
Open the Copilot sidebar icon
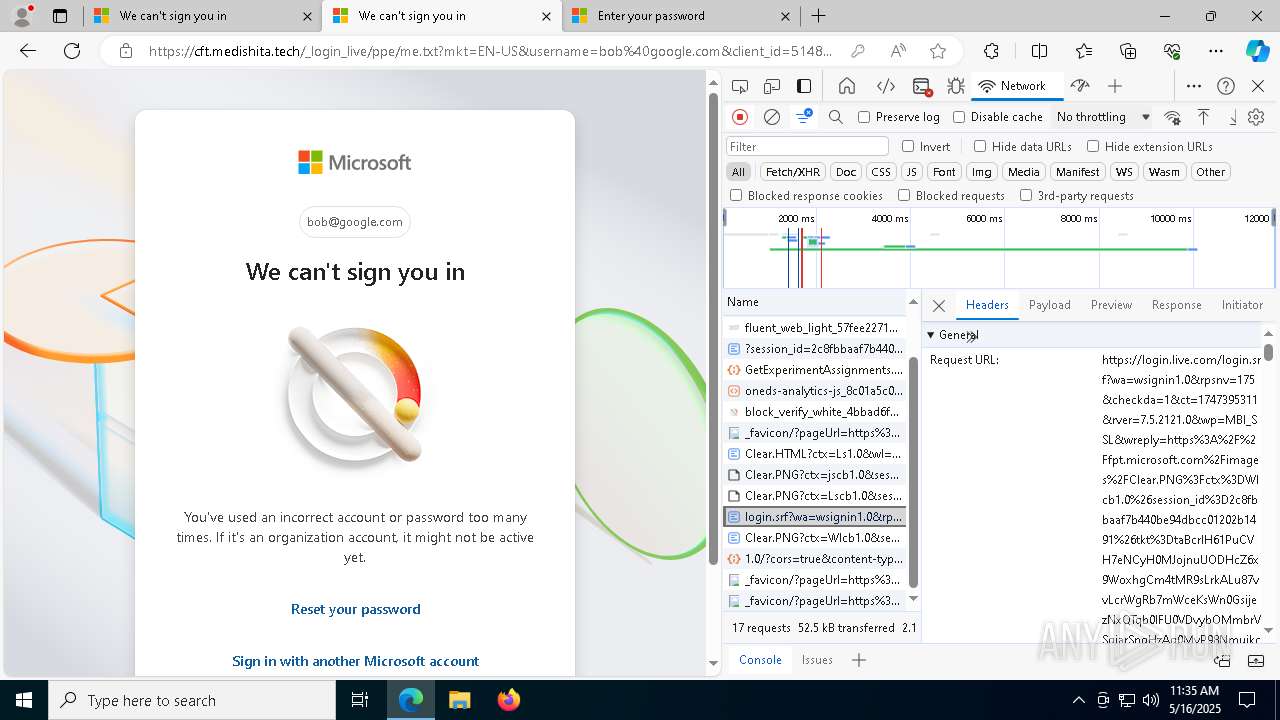tap(1257, 51)
